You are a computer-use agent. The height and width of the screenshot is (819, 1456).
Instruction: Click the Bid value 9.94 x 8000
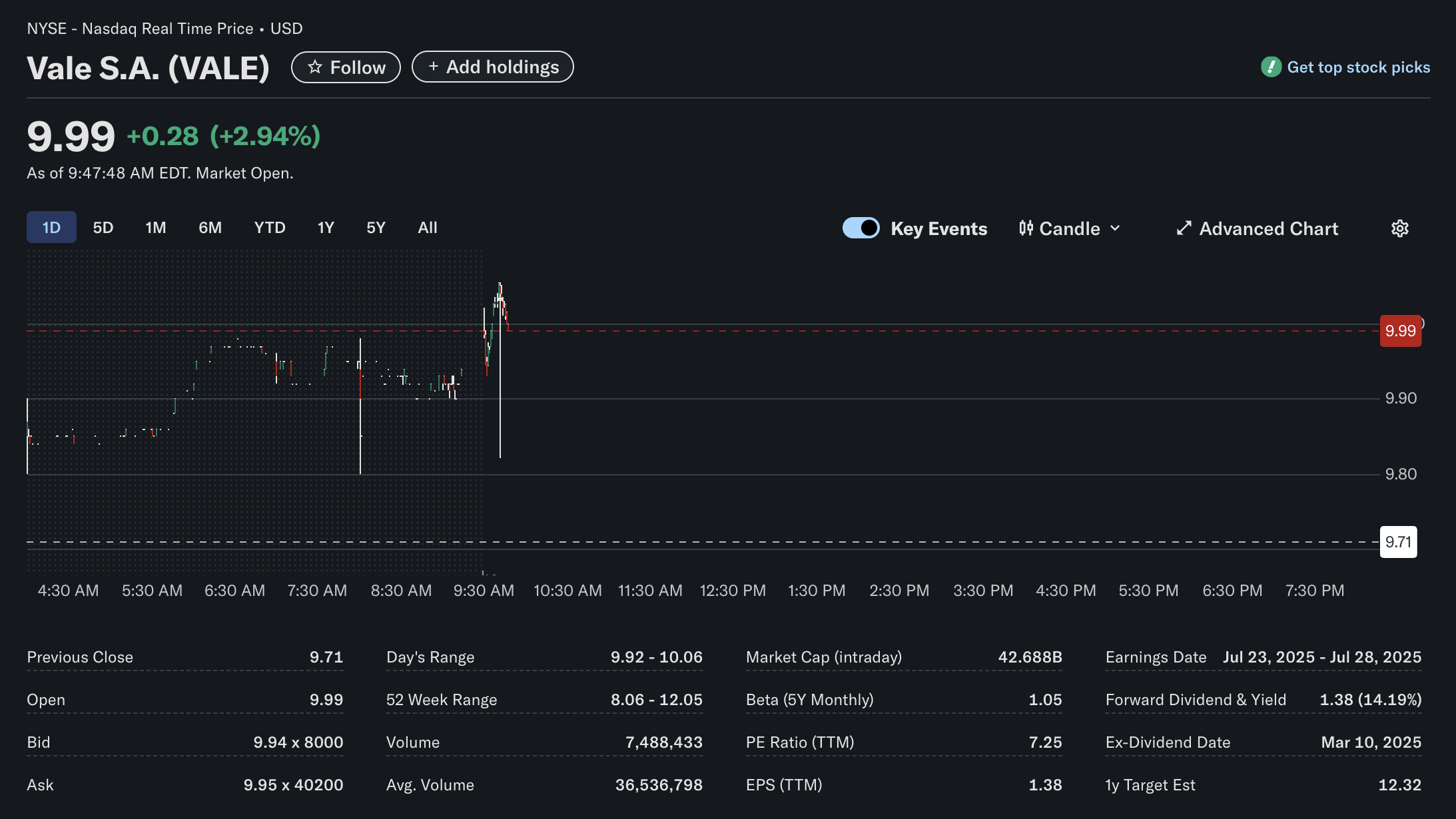pos(298,742)
